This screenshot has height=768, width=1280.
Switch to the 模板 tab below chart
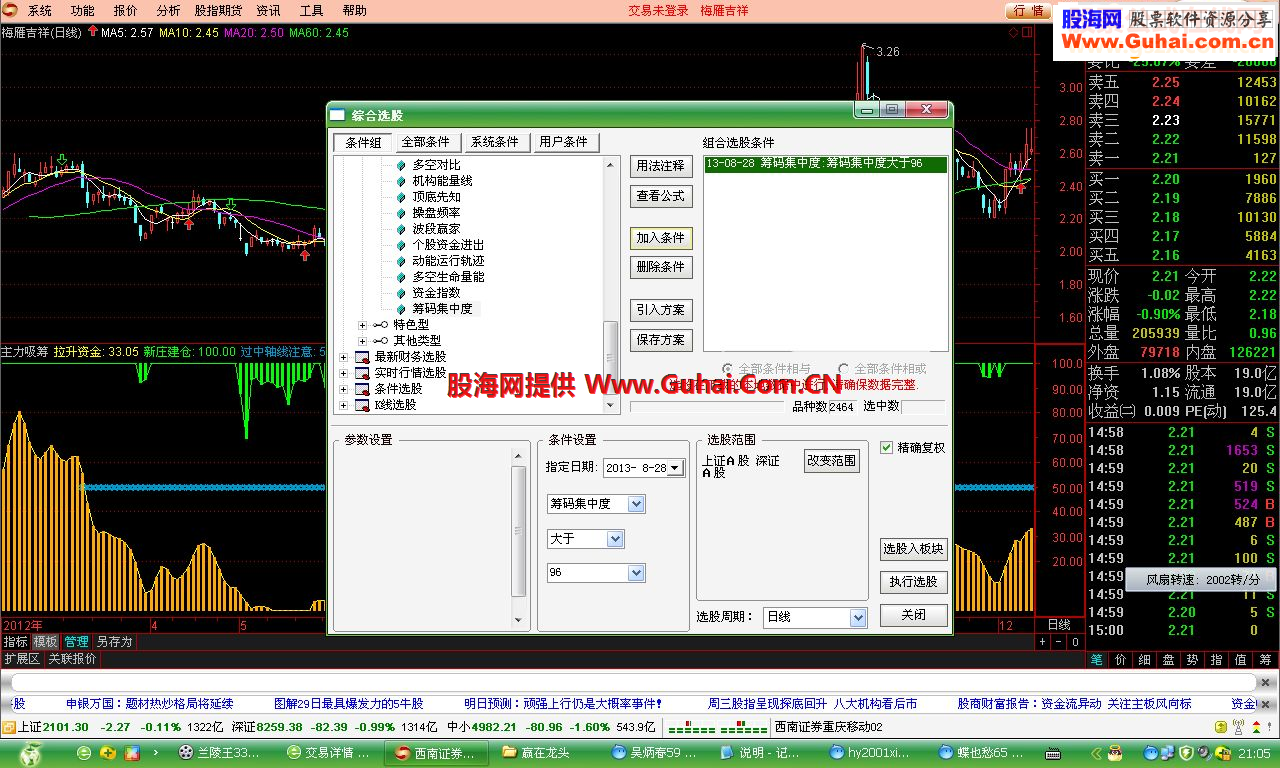tap(45, 642)
